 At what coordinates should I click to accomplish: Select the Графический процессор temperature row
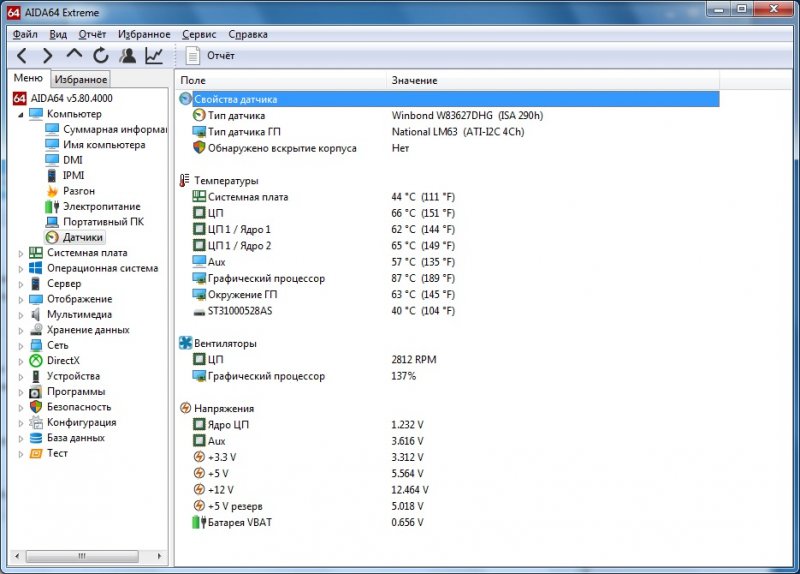coord(265,279)
